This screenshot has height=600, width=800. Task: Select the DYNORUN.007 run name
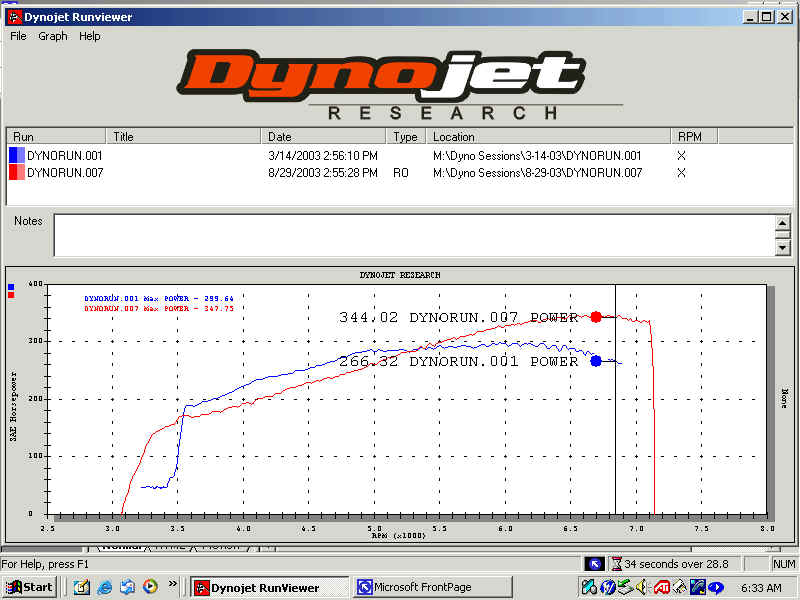point(65,173)
